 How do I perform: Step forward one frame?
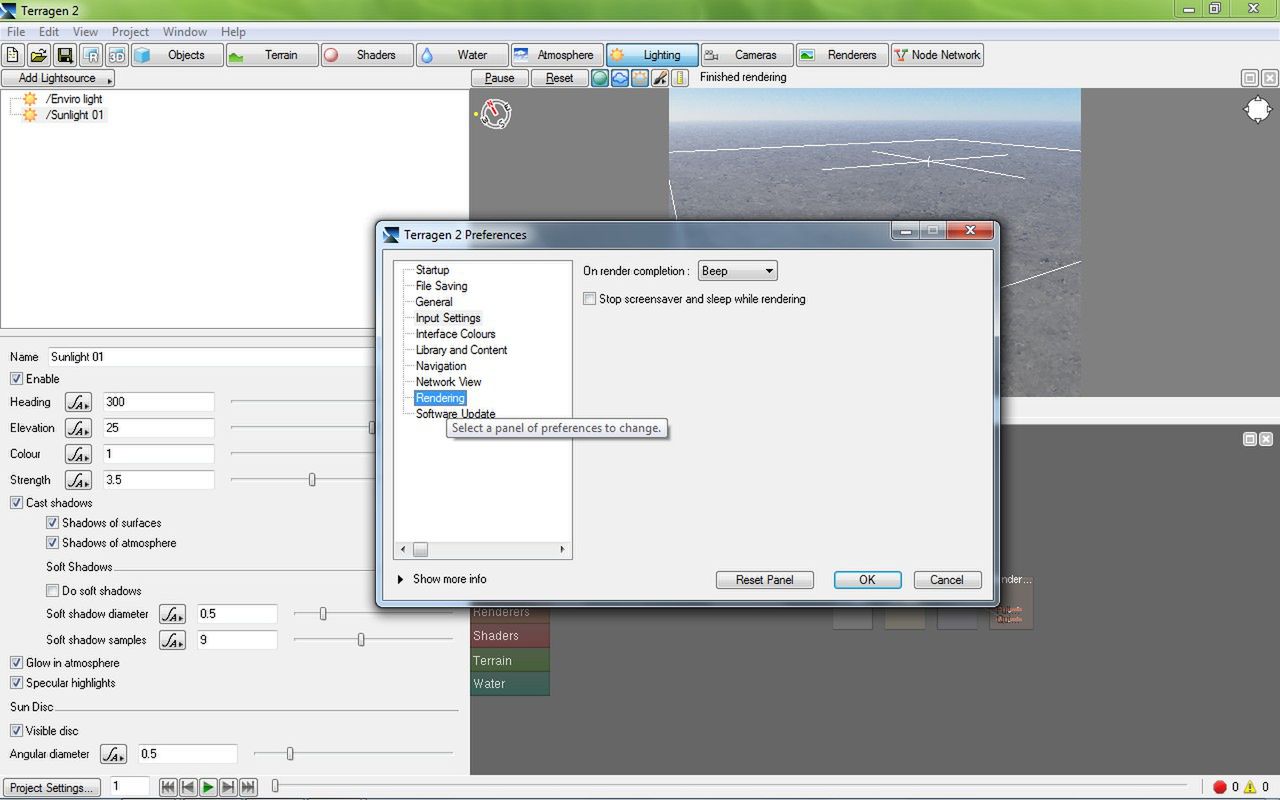point(228,787)
